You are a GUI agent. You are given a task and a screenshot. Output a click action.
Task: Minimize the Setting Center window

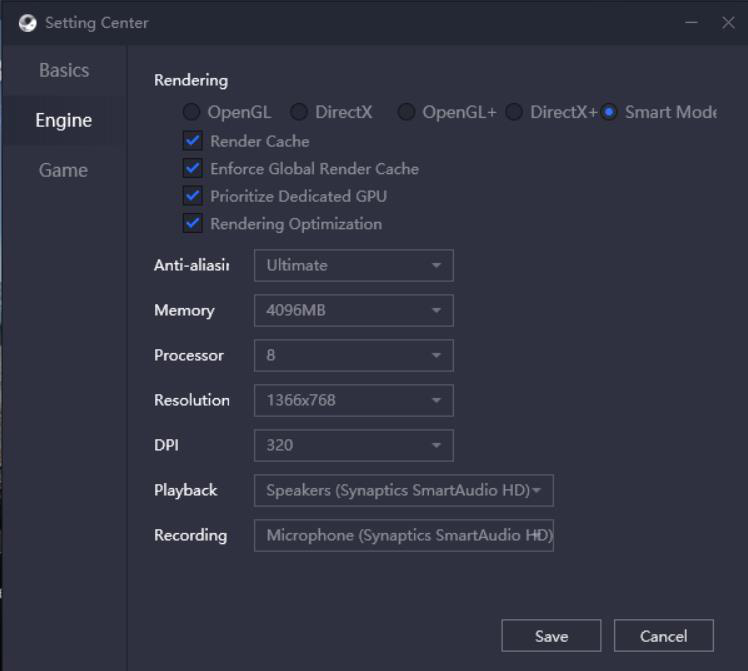(692, 23)
